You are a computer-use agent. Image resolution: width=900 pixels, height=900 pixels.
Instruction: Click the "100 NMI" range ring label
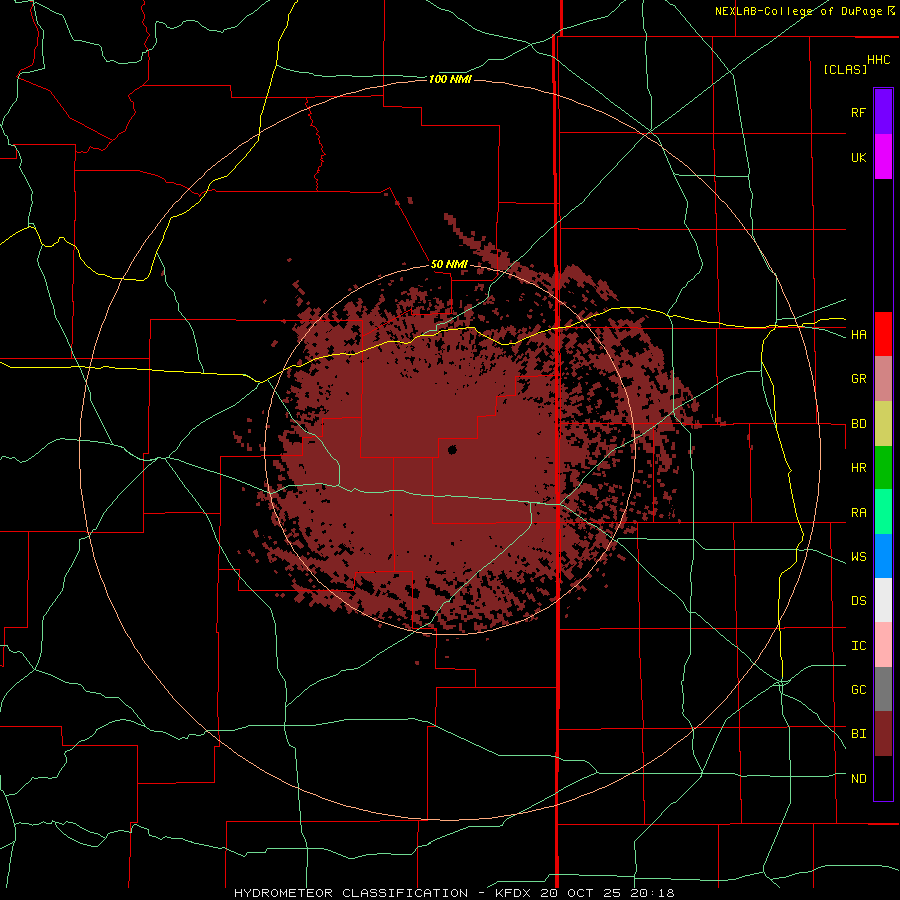click(x=450, y=79)
